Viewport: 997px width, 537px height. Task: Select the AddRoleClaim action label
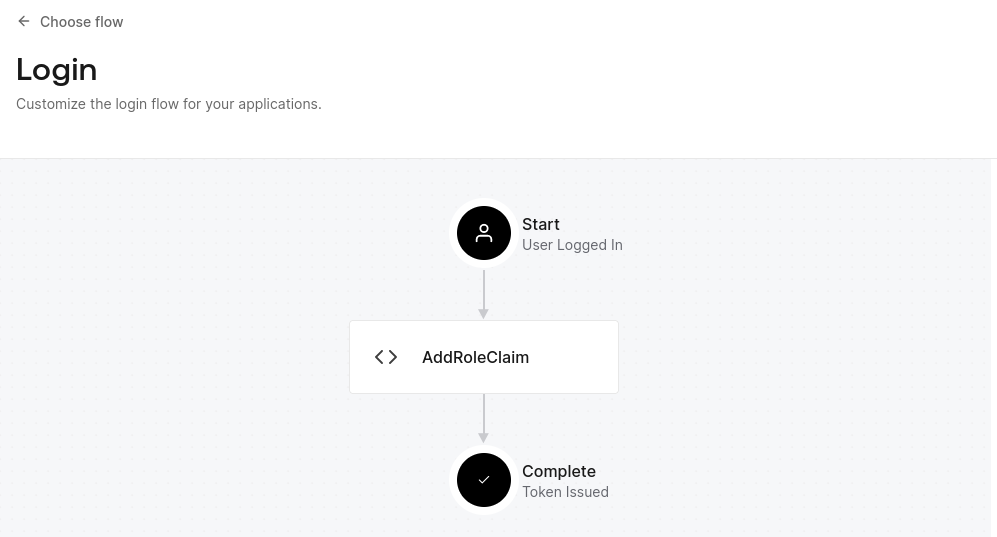[x=475, y=357]
